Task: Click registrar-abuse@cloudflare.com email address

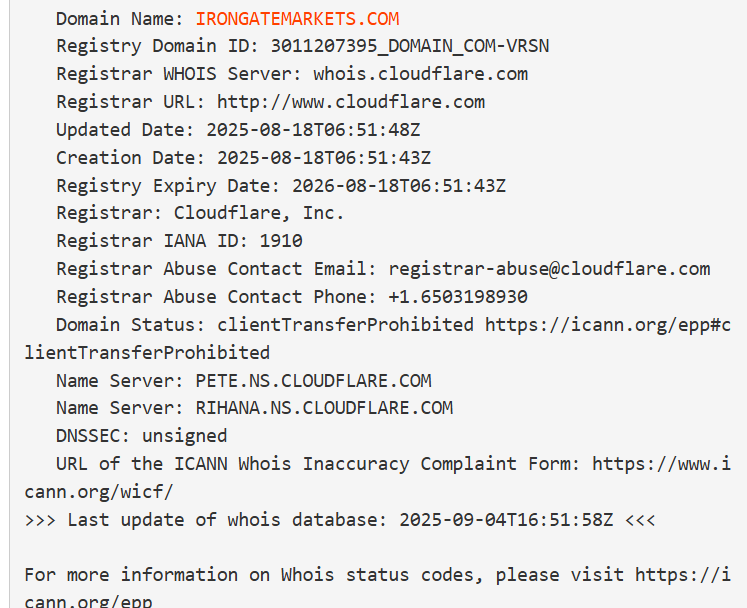Action: [549, 269]
